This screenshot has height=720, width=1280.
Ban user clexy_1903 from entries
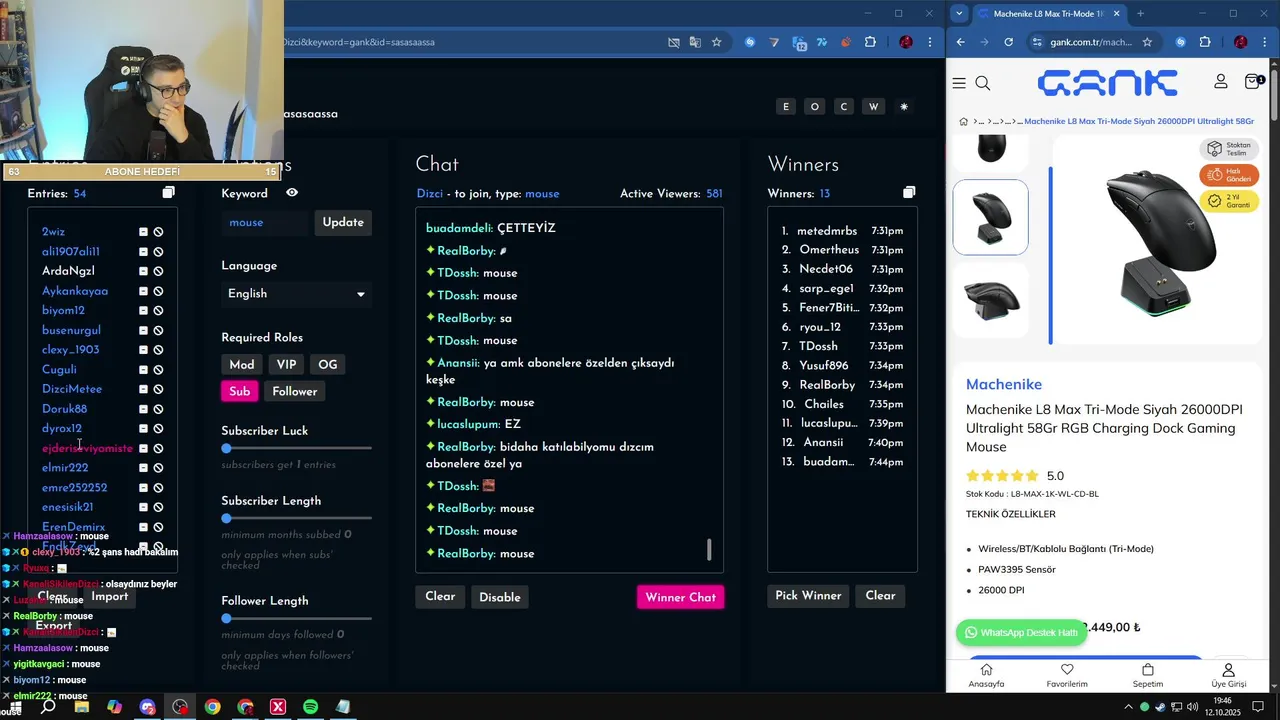coord(158,350)
